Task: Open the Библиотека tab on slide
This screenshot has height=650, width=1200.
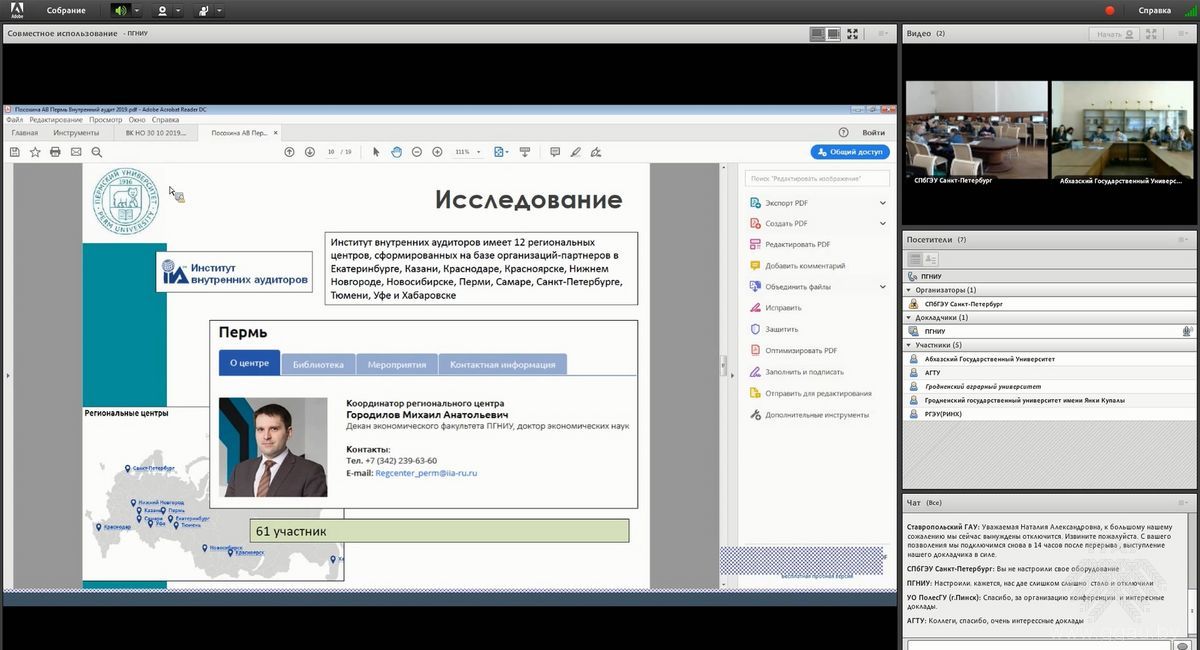Action: pos(318,364)
